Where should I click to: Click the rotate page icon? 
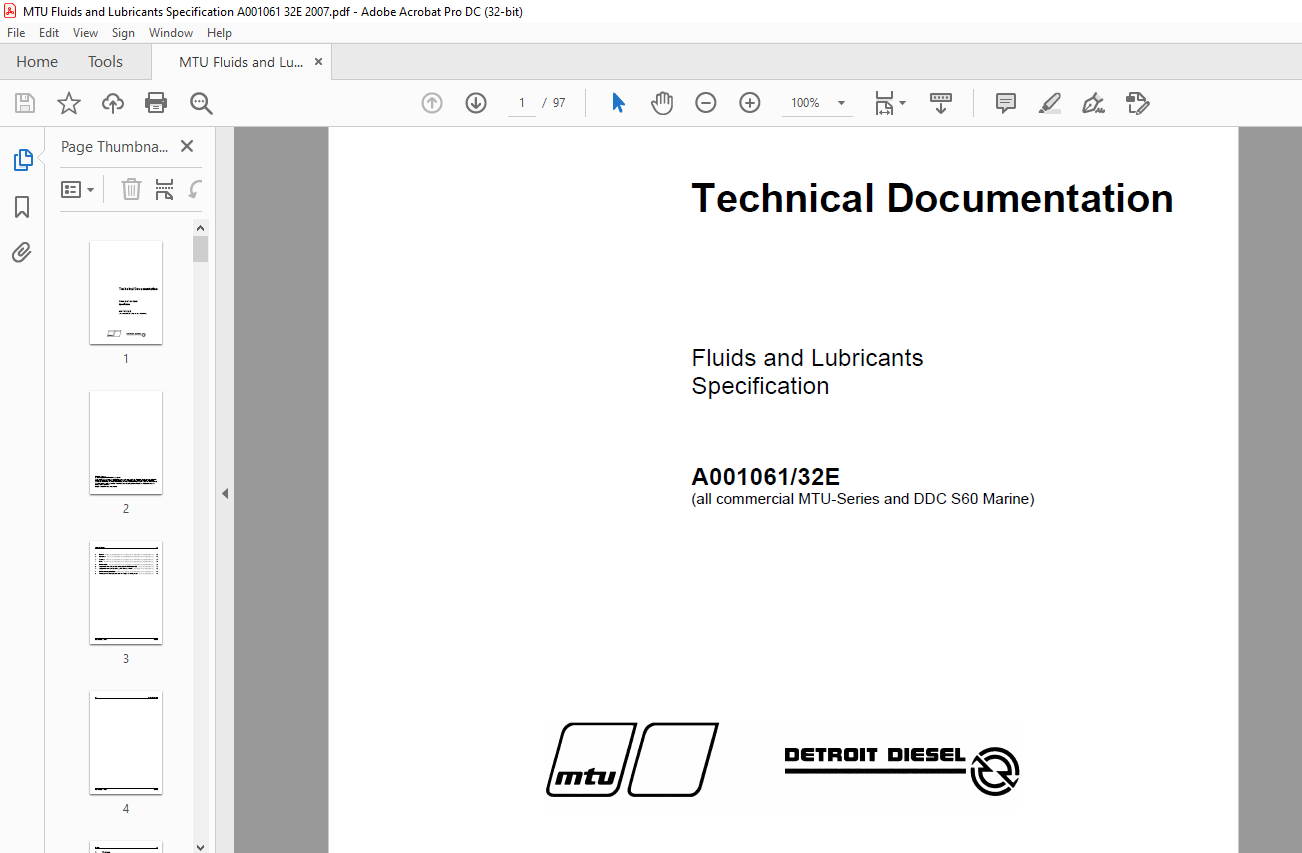(x=196, y=189)
